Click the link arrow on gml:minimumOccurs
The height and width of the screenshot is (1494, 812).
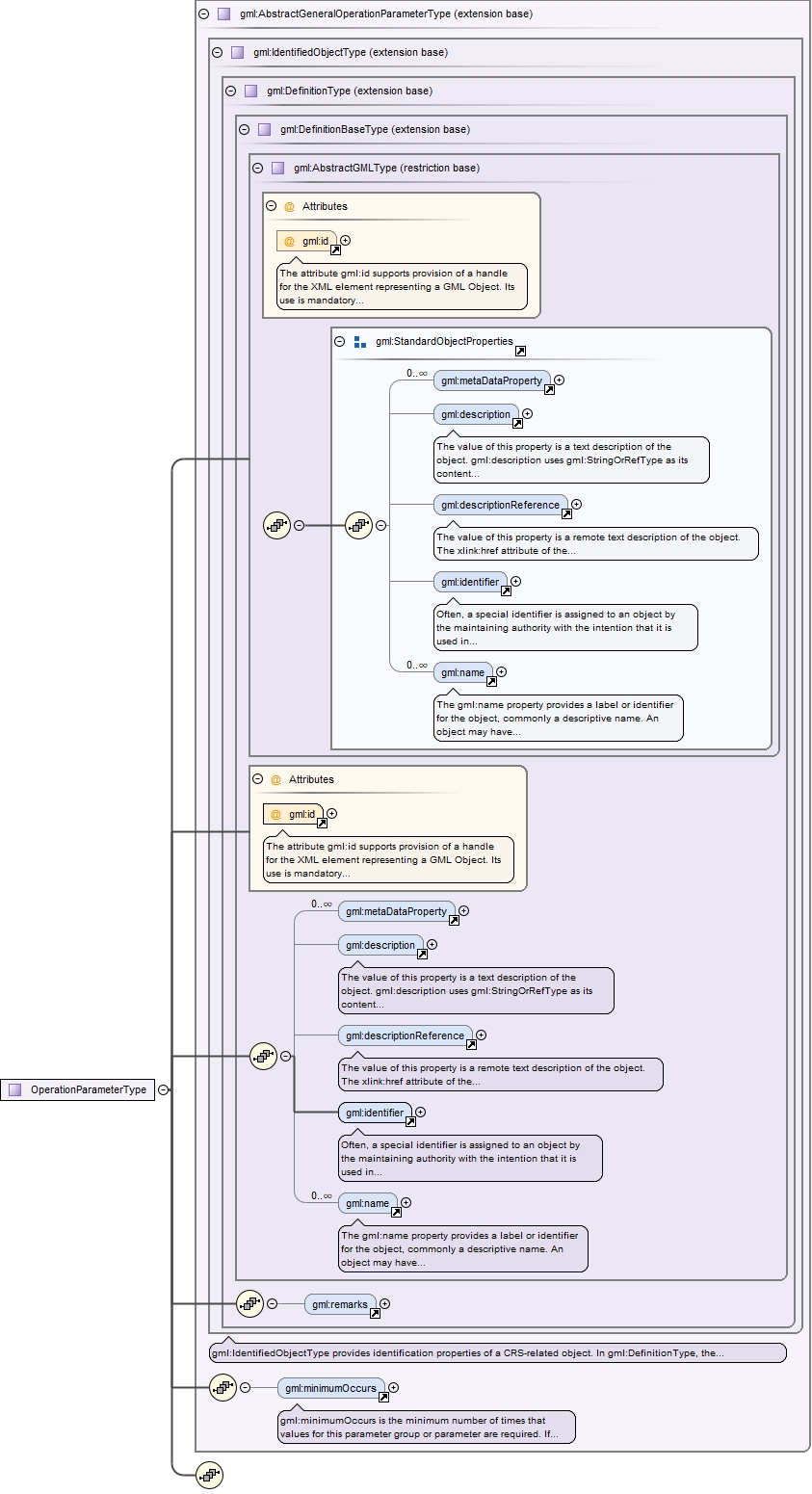pyautogui.click(x=383, y=1397)
